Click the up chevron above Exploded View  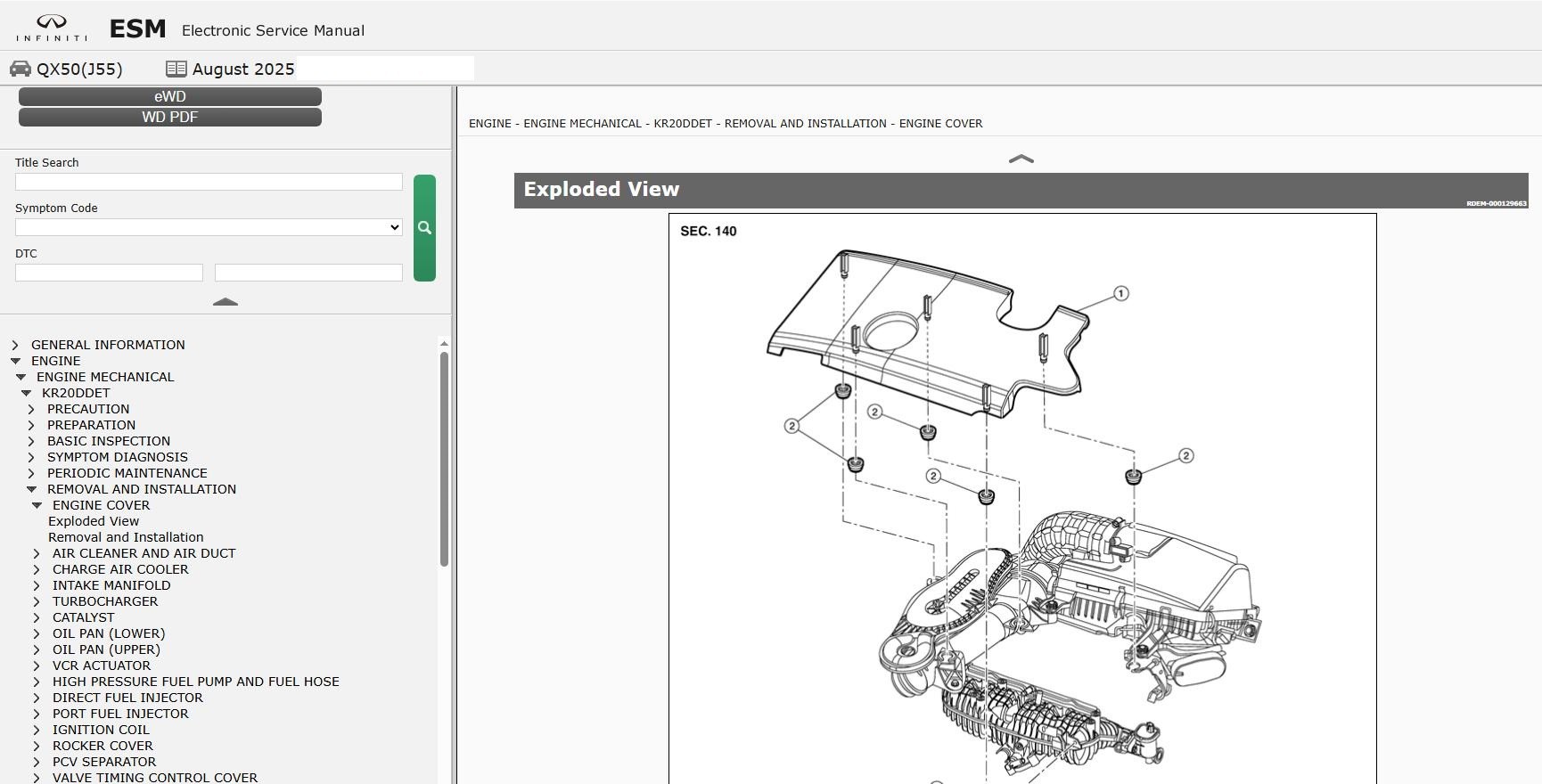pos(1021,159)
